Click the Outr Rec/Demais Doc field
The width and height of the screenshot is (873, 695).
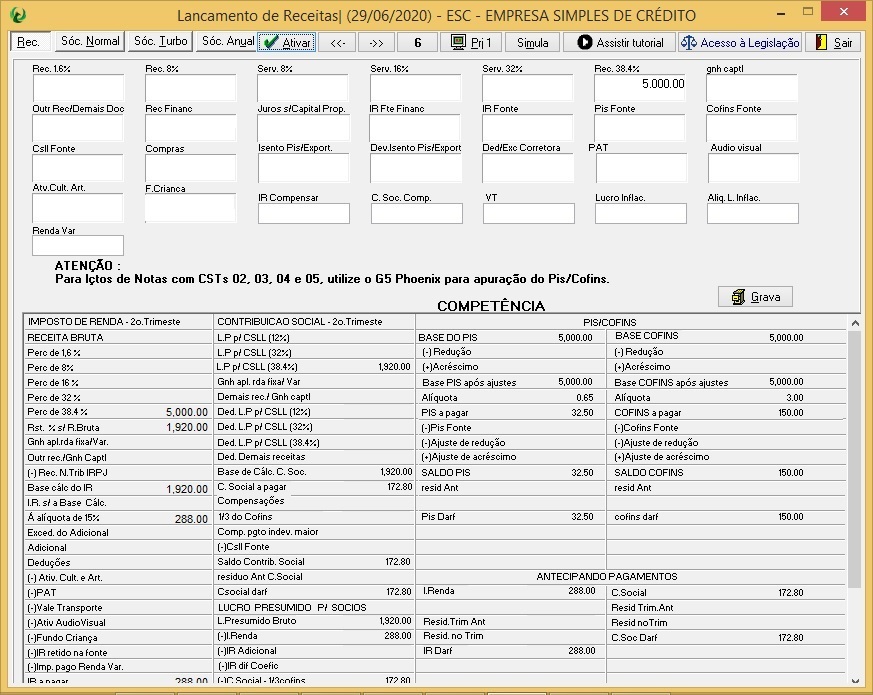pyautogui.click(x=78, y=128)
